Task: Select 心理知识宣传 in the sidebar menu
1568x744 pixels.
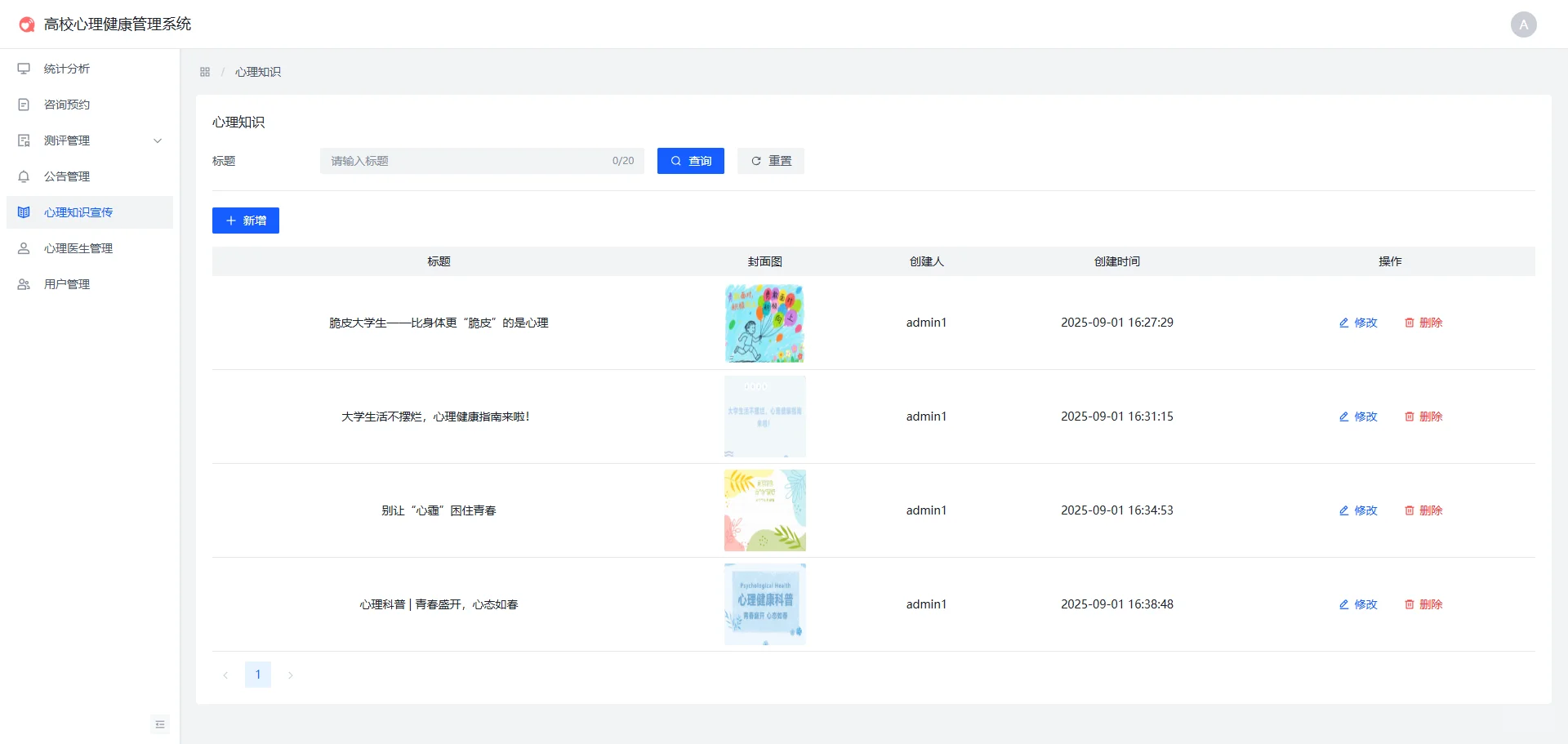Action: (x=78, y=212)
